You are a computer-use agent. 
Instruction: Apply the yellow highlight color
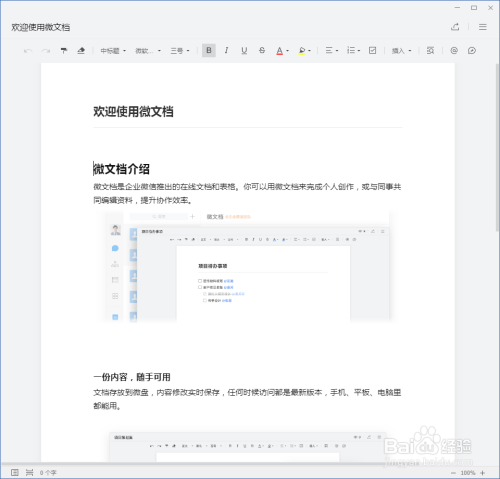coord(302,51)
